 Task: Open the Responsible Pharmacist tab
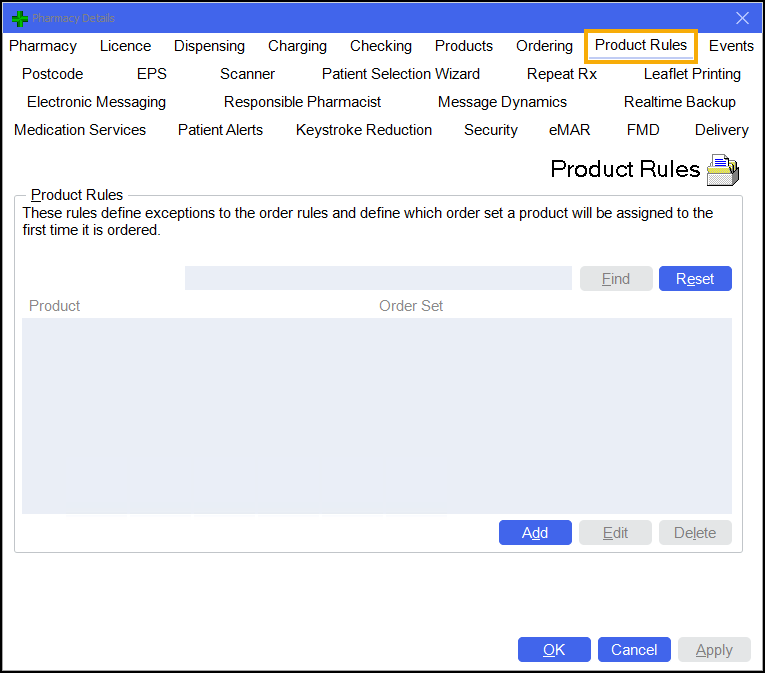tap(302, 102)
